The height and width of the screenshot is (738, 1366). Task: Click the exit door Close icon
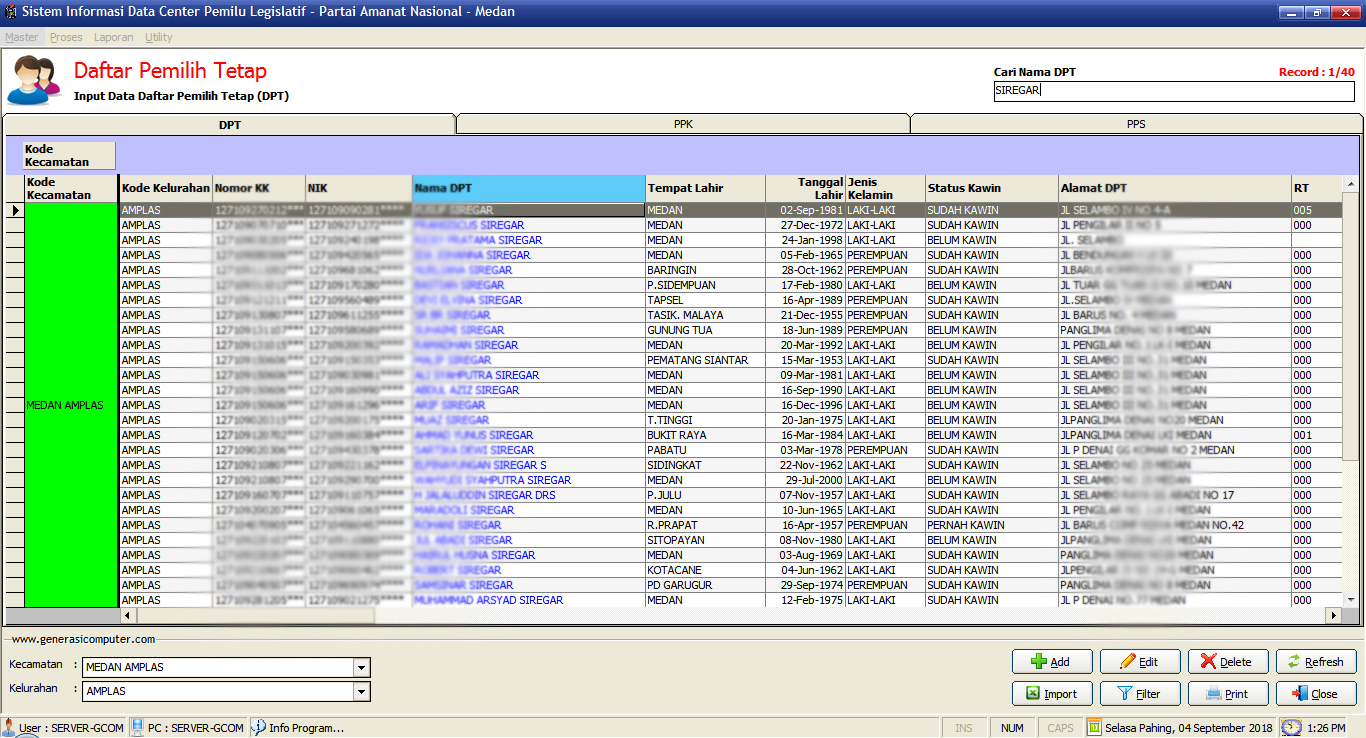click(1299, 694)
